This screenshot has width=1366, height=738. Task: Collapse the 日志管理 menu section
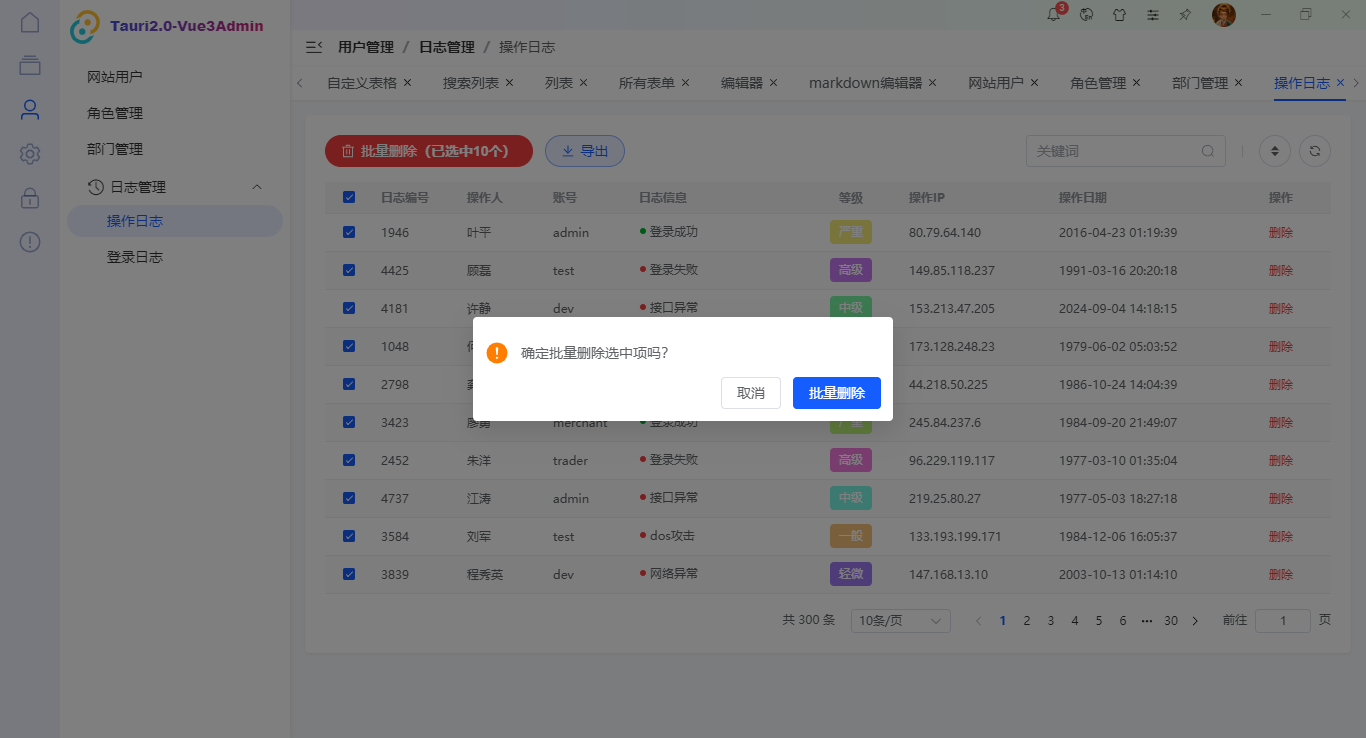(x=175, y=186)
